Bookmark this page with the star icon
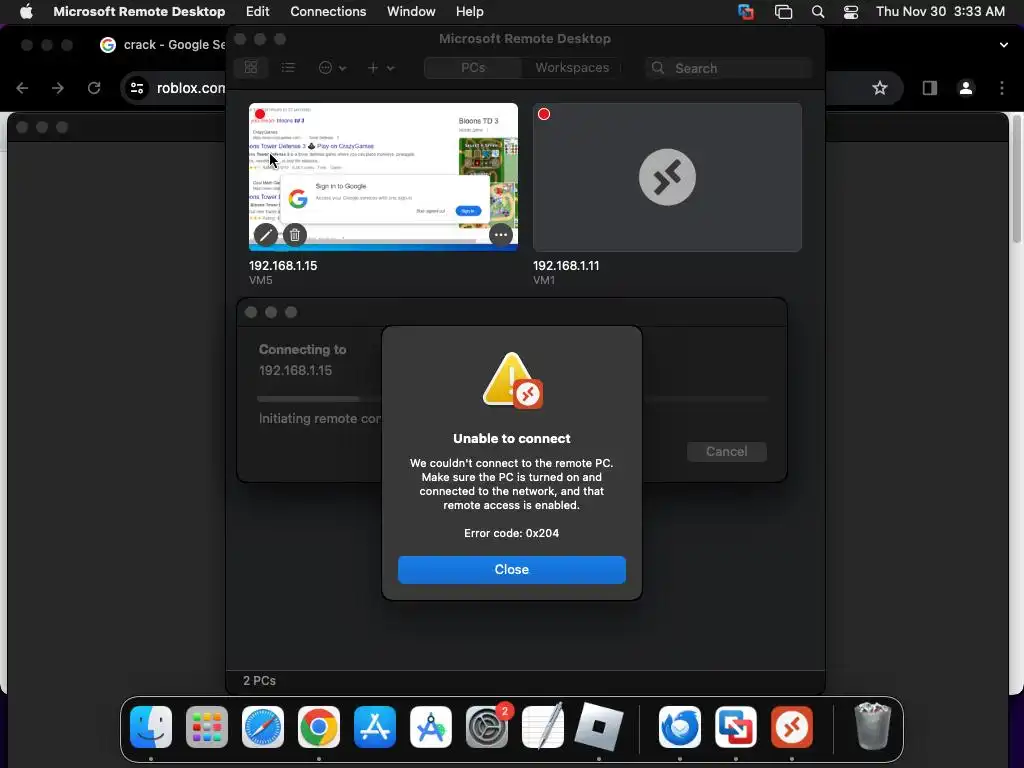This screenshot has width=1024, height=768. pos(880,88)
